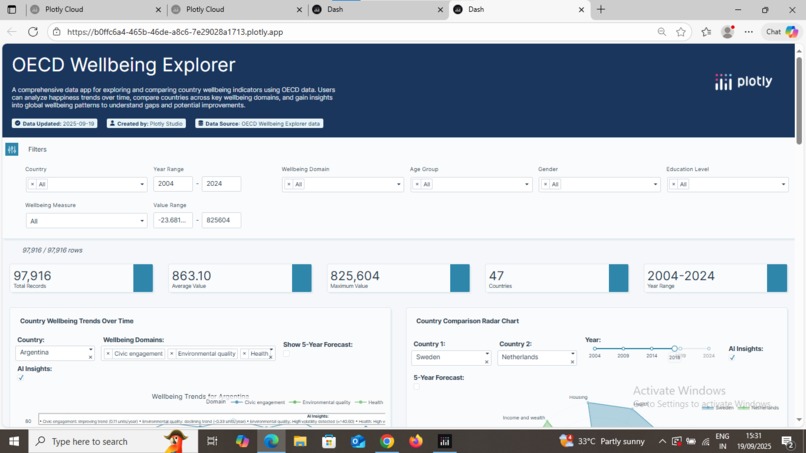Switch to the first Plotly Cloud tab
This screenshot has width=806, height=453.
point(96,9)
